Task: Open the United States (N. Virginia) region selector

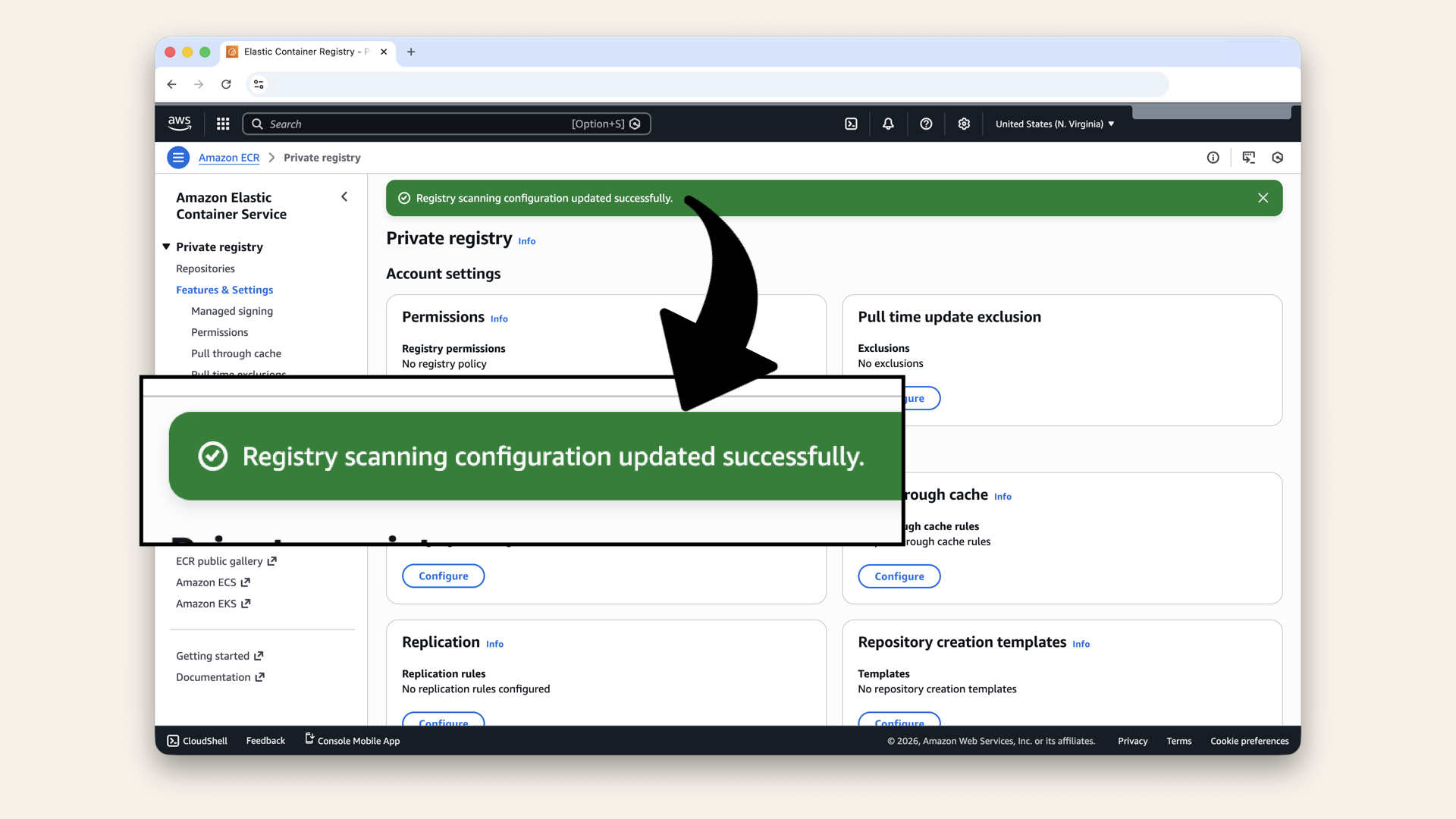Action: (1054, 124)
